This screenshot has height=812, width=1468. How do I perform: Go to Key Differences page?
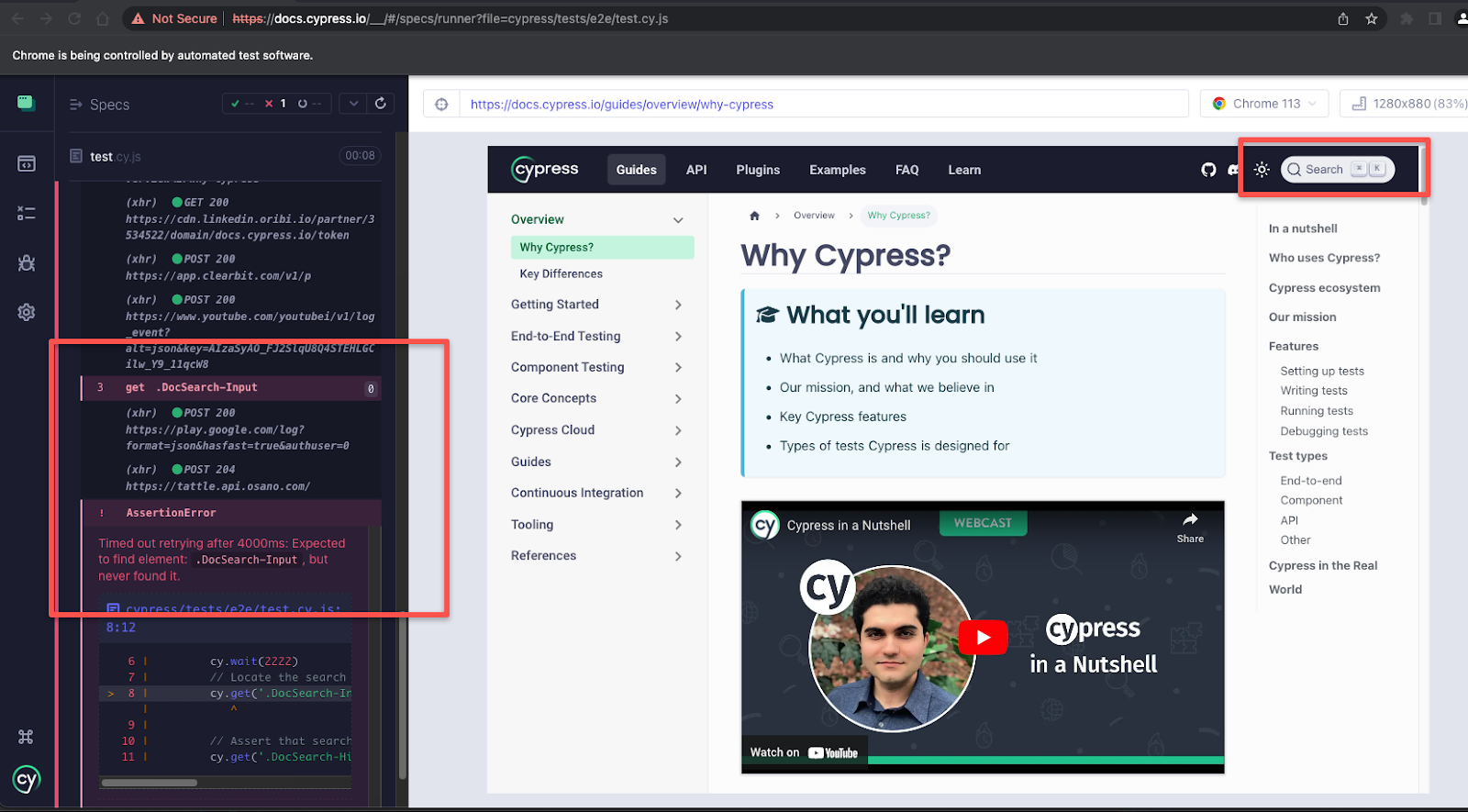tap(561, 273)
